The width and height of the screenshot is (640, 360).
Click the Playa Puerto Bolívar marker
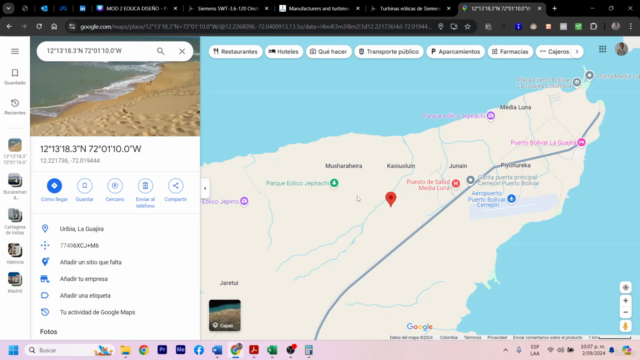[x=577, y=82]
